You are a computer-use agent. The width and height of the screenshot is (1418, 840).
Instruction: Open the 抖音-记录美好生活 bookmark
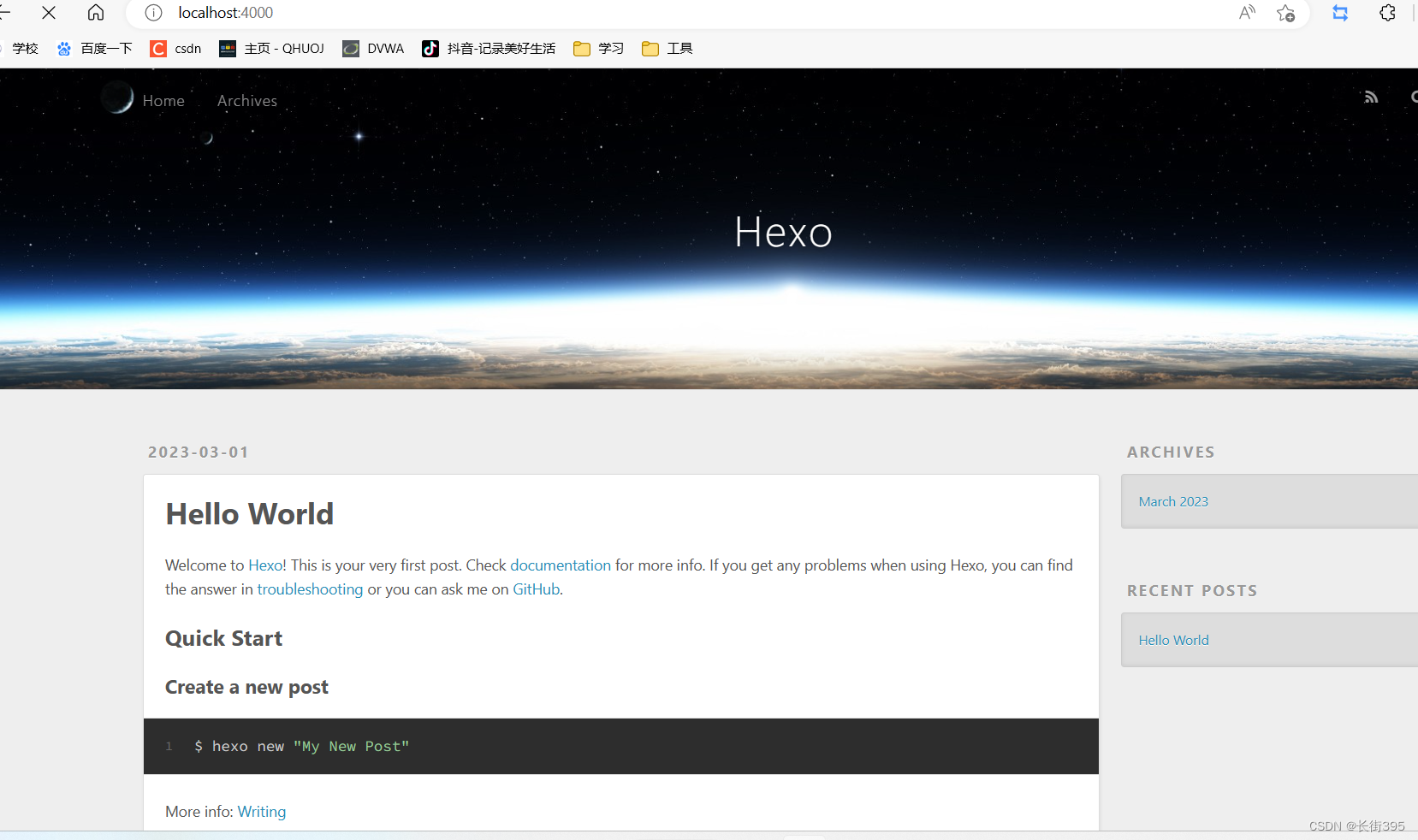pos(489,49)
